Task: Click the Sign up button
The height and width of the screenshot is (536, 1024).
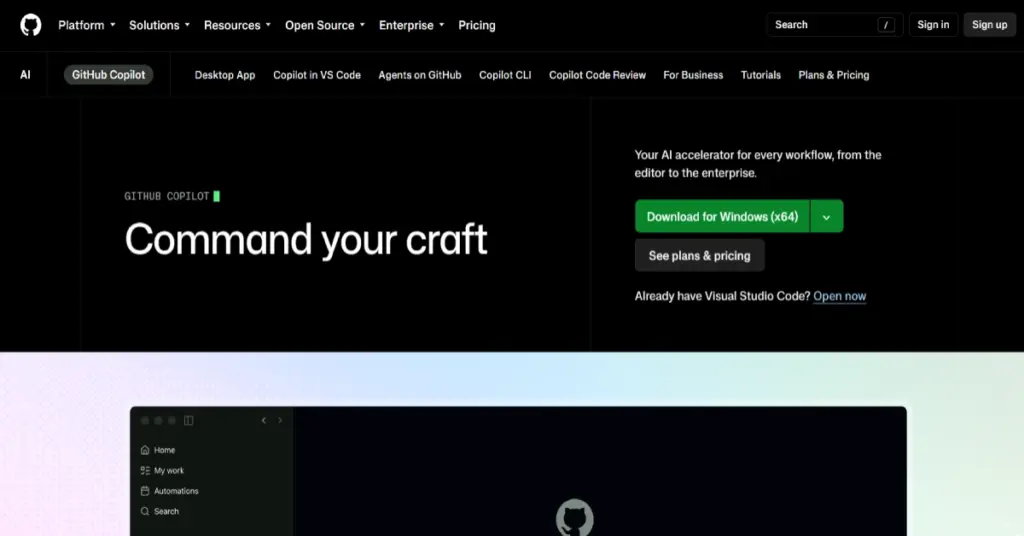Action: [x=989, y=25]
